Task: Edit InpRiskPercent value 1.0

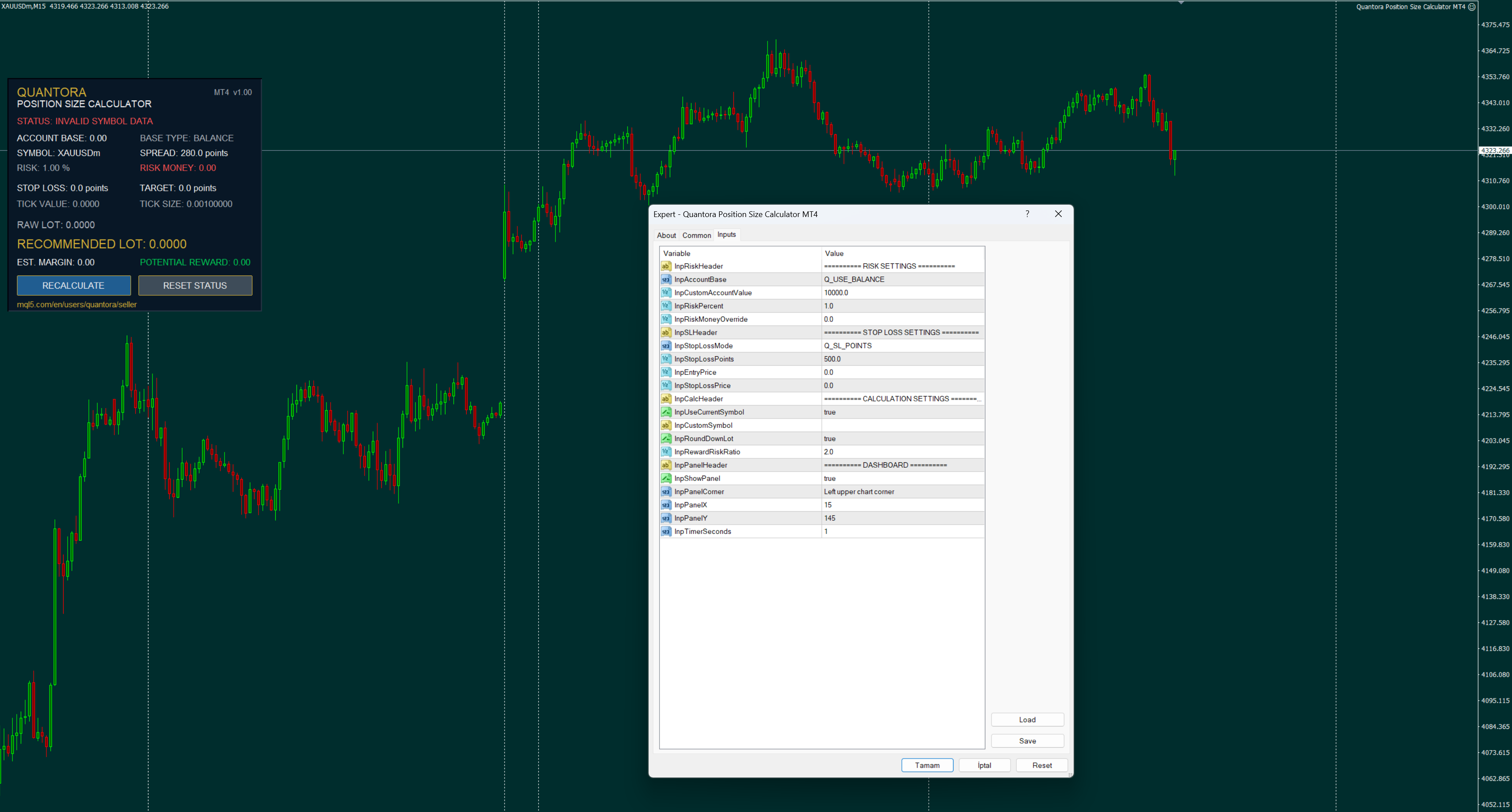Action: pyautogui.click(x=903, y=306)
